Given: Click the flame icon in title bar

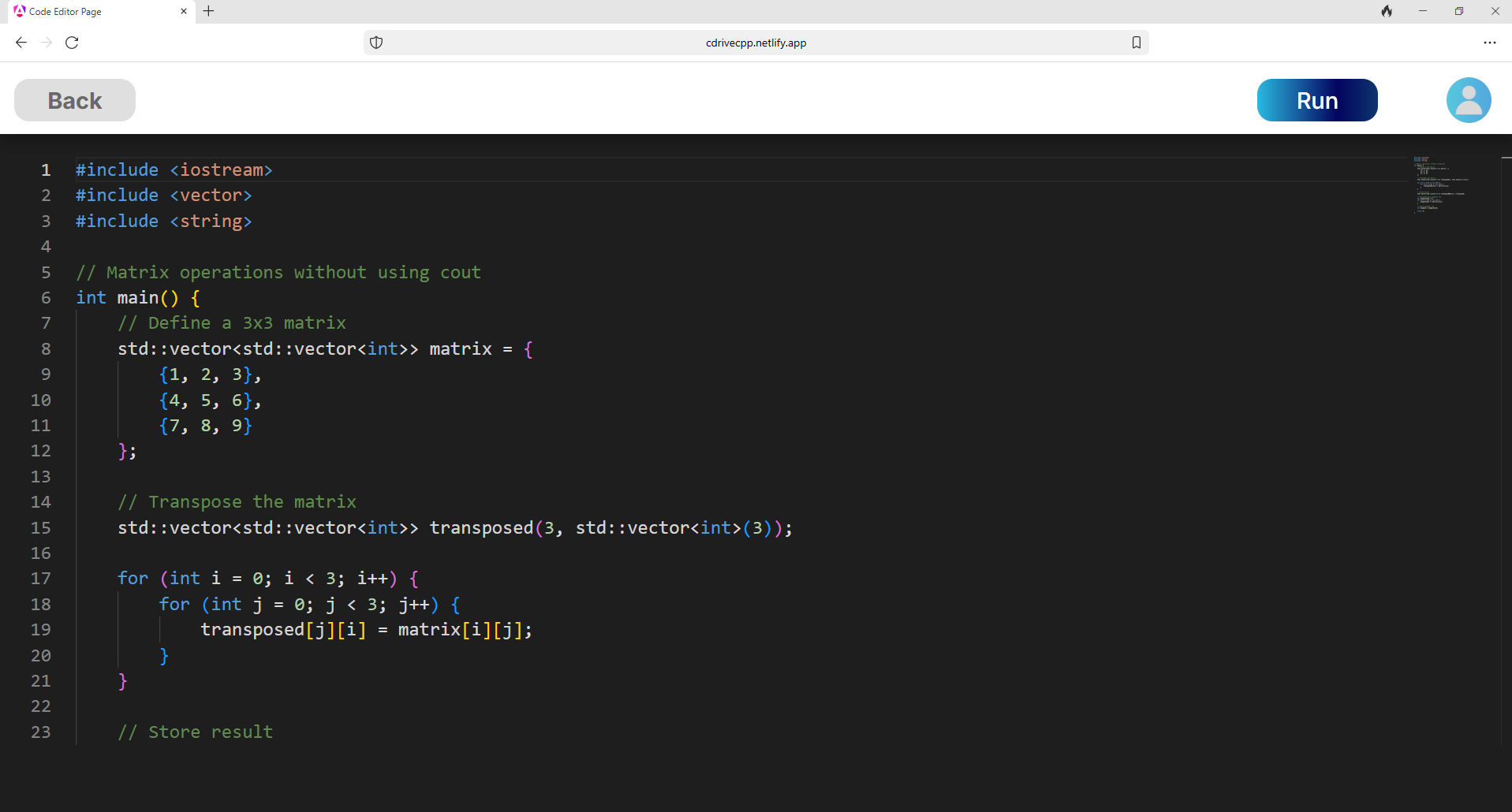Looking at the screenshot, I should pos(1387,11).
